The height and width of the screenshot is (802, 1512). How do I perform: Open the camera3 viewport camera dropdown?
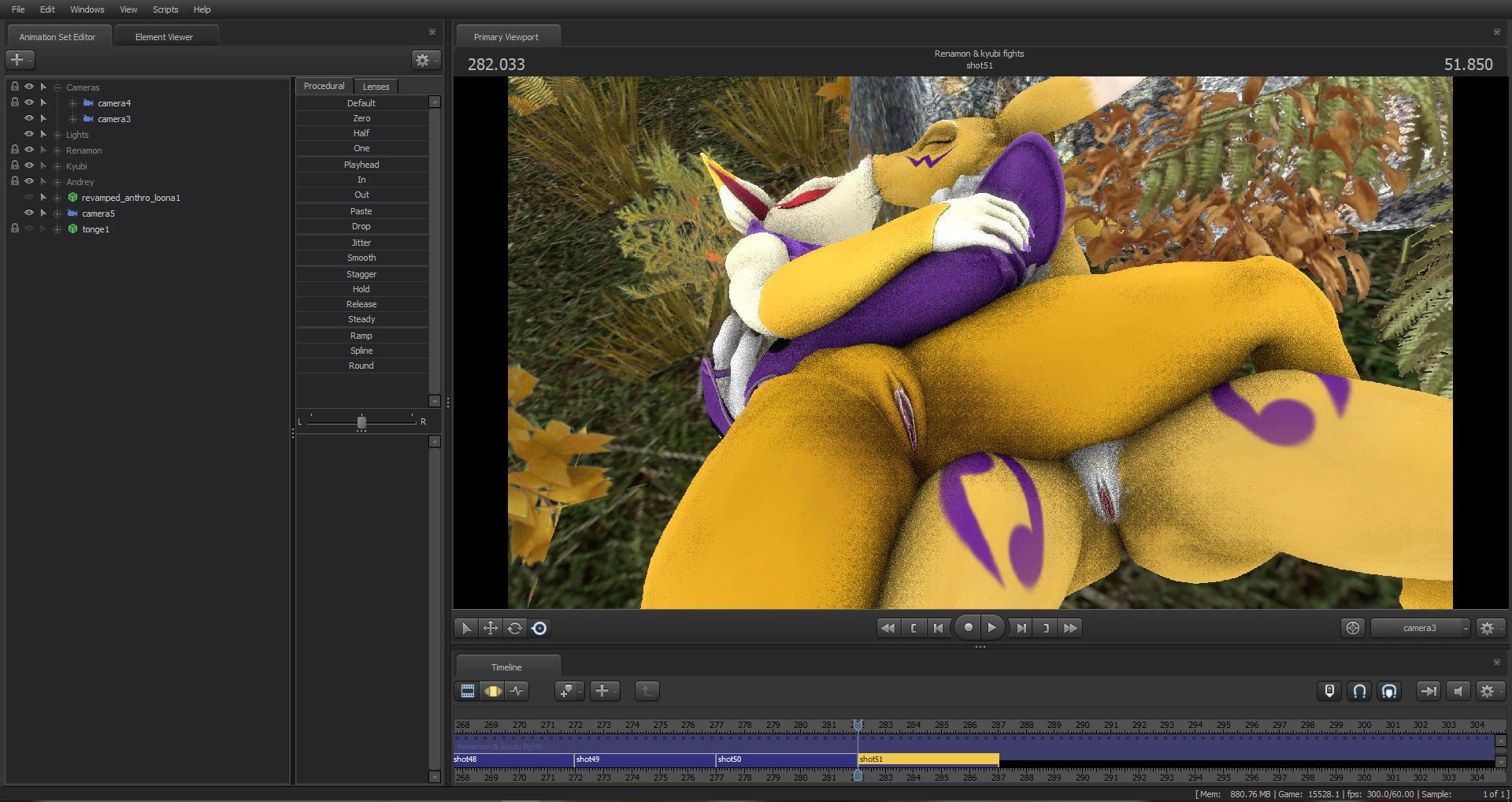(x=1421, y=628)
